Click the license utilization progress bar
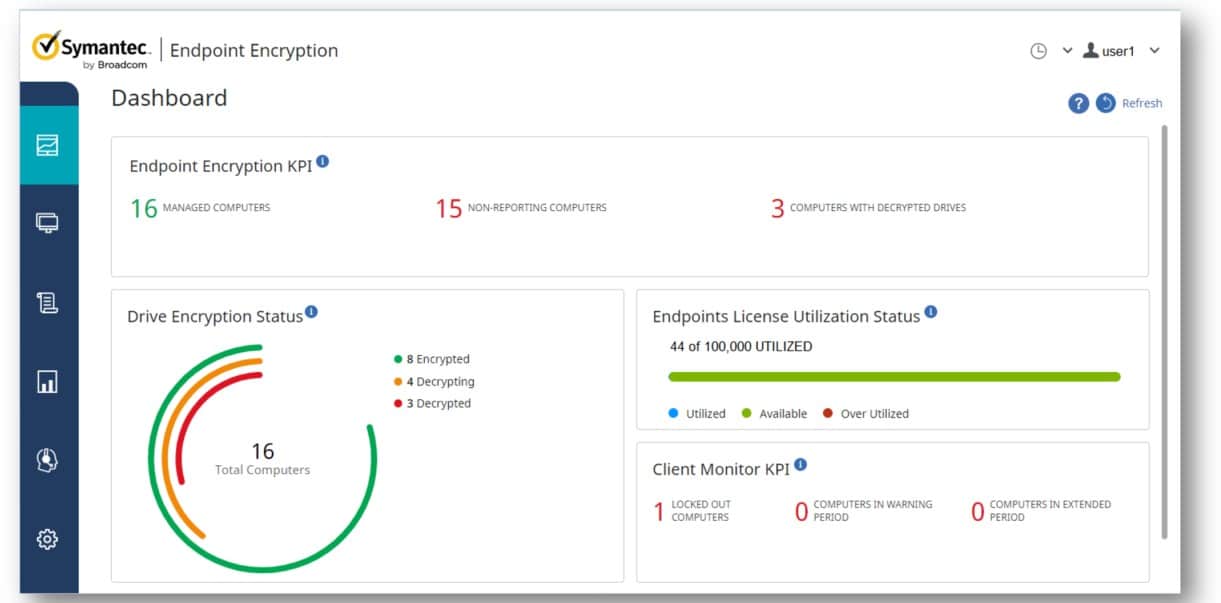1221x603 pixels. [894, 377]
